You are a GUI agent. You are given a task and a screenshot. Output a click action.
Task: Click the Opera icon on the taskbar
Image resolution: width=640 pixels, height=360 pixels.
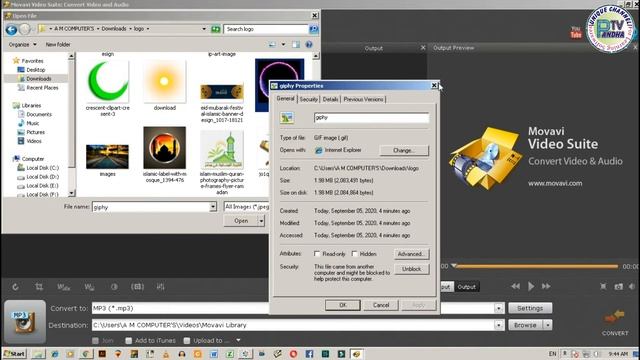[293, 354]
